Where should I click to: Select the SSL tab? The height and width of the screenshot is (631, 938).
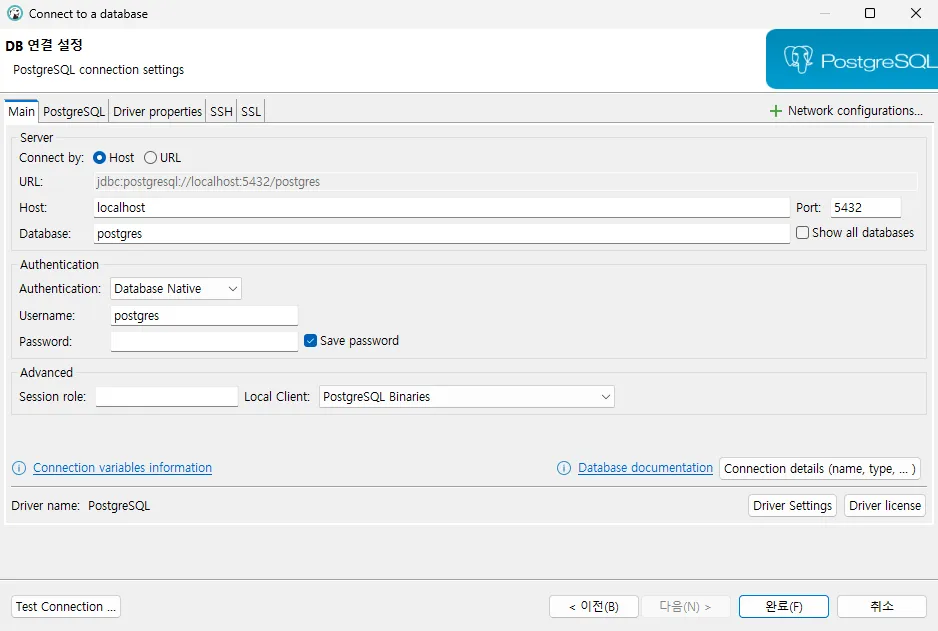(x=249, y=111)
